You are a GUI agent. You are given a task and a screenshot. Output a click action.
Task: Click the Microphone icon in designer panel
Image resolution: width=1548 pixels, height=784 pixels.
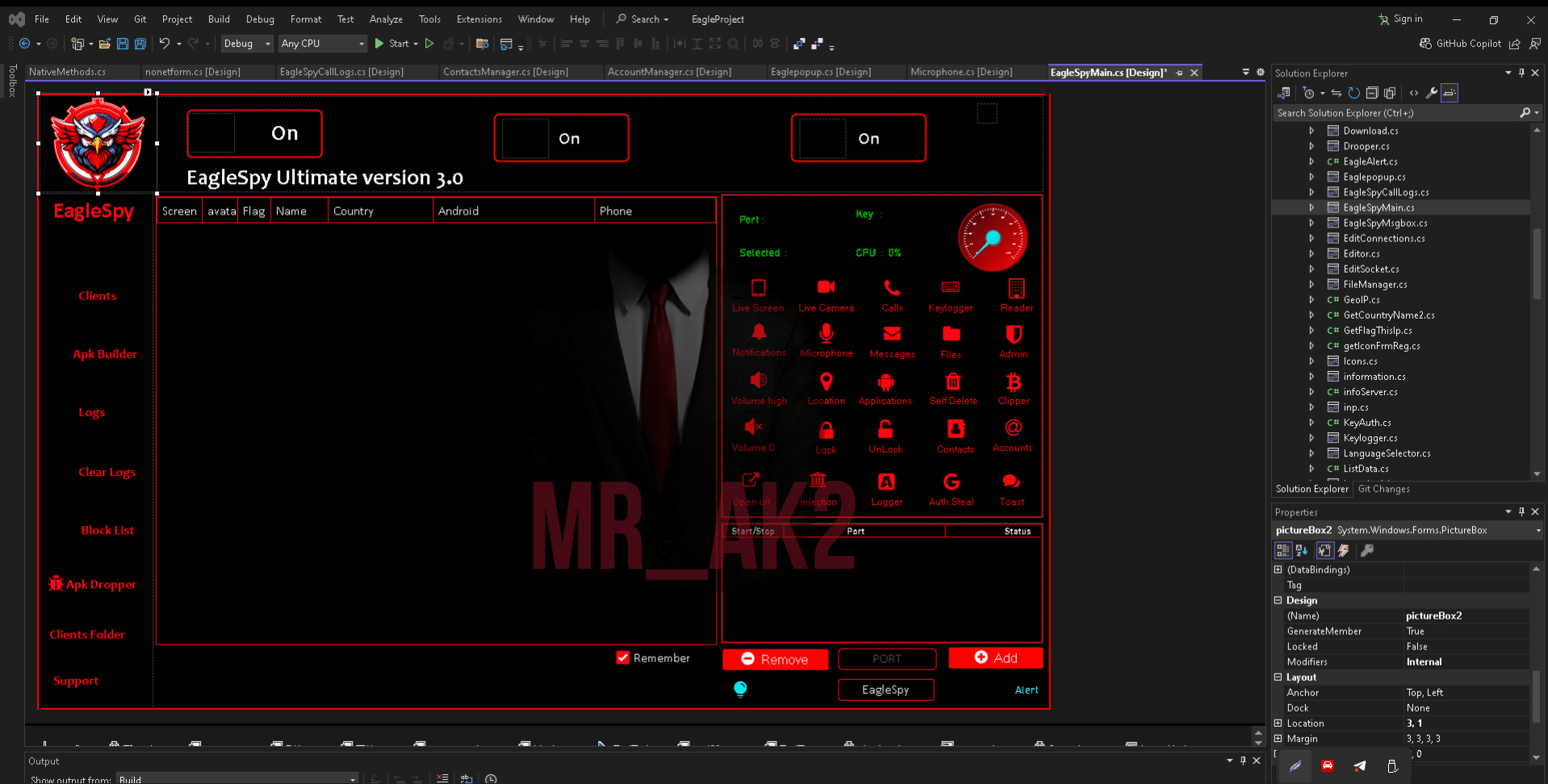pos(826,334)
